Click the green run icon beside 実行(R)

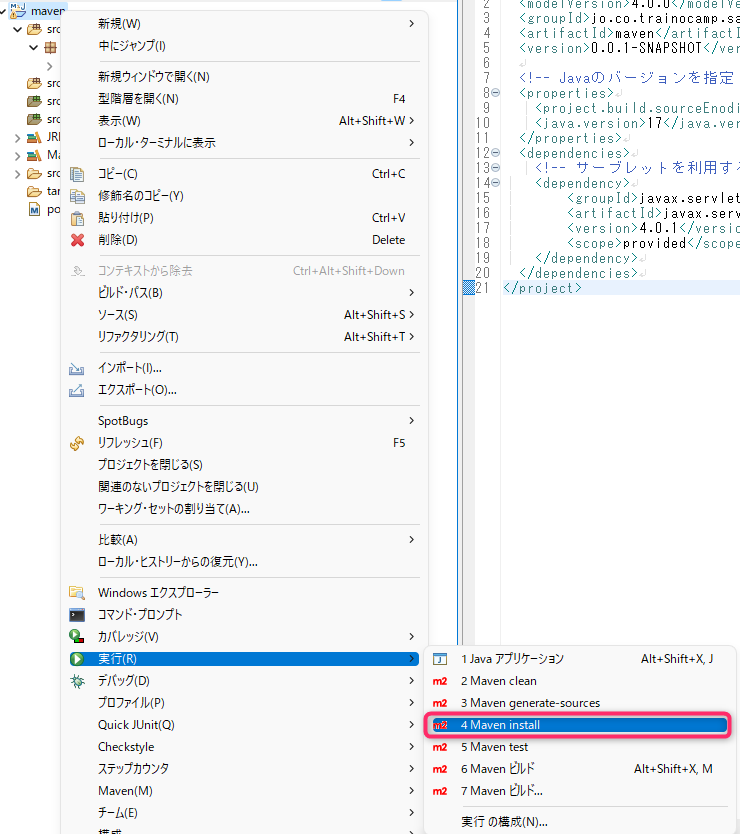click(77, 659)
